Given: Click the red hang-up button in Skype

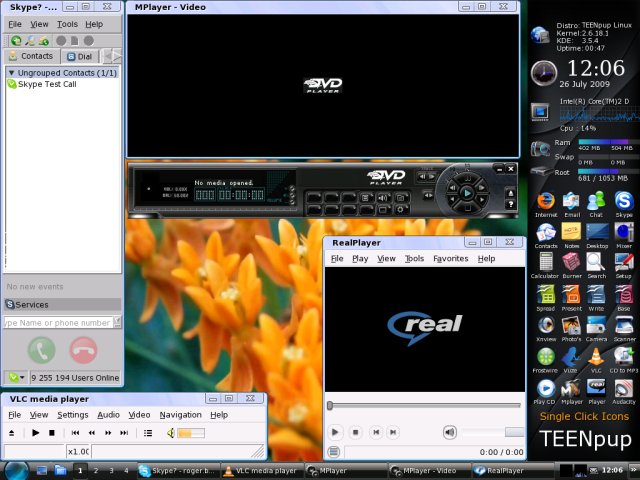Looking at the screenshot, I should (83, 350).
